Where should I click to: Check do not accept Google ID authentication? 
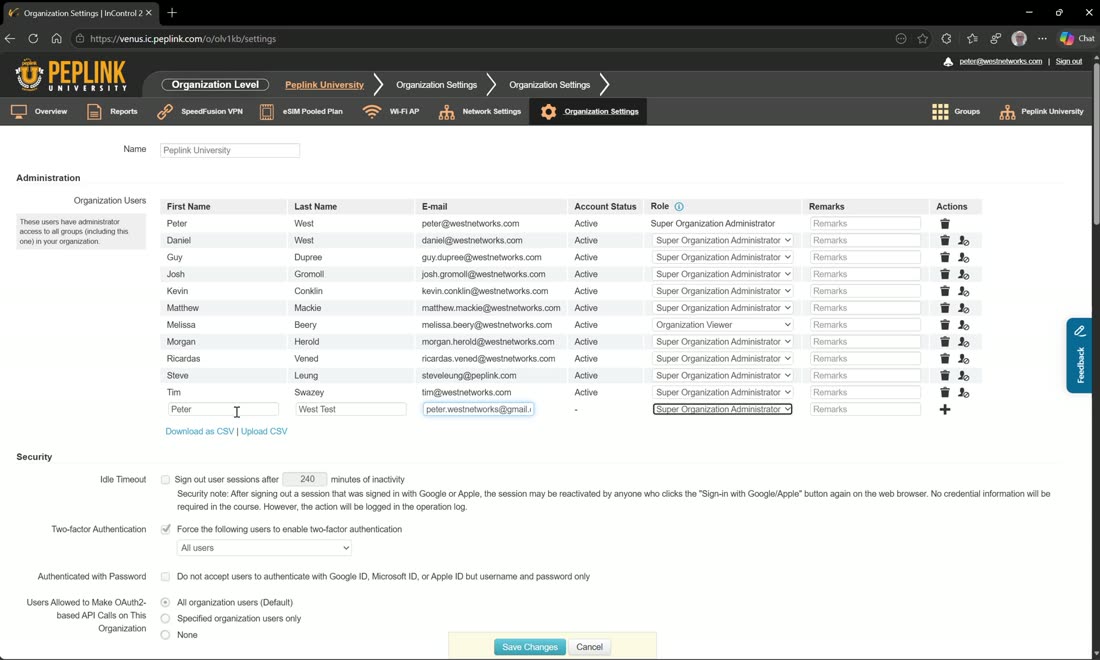[165, 577]
